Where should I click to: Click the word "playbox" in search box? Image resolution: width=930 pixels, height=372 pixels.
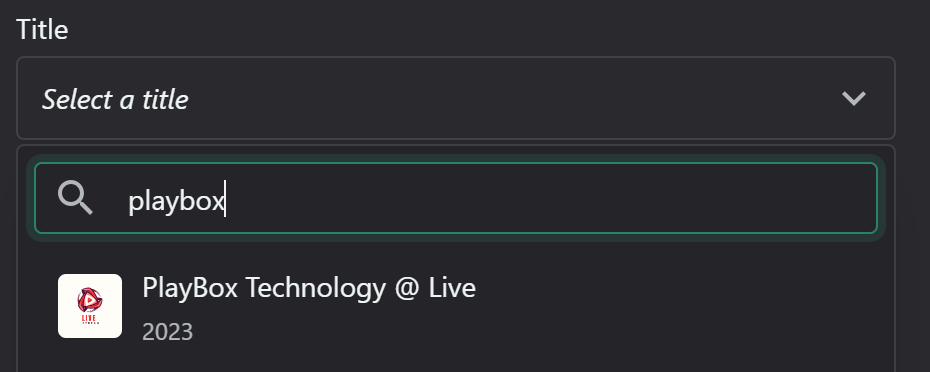pyautogui.click(x=176, y=201)
